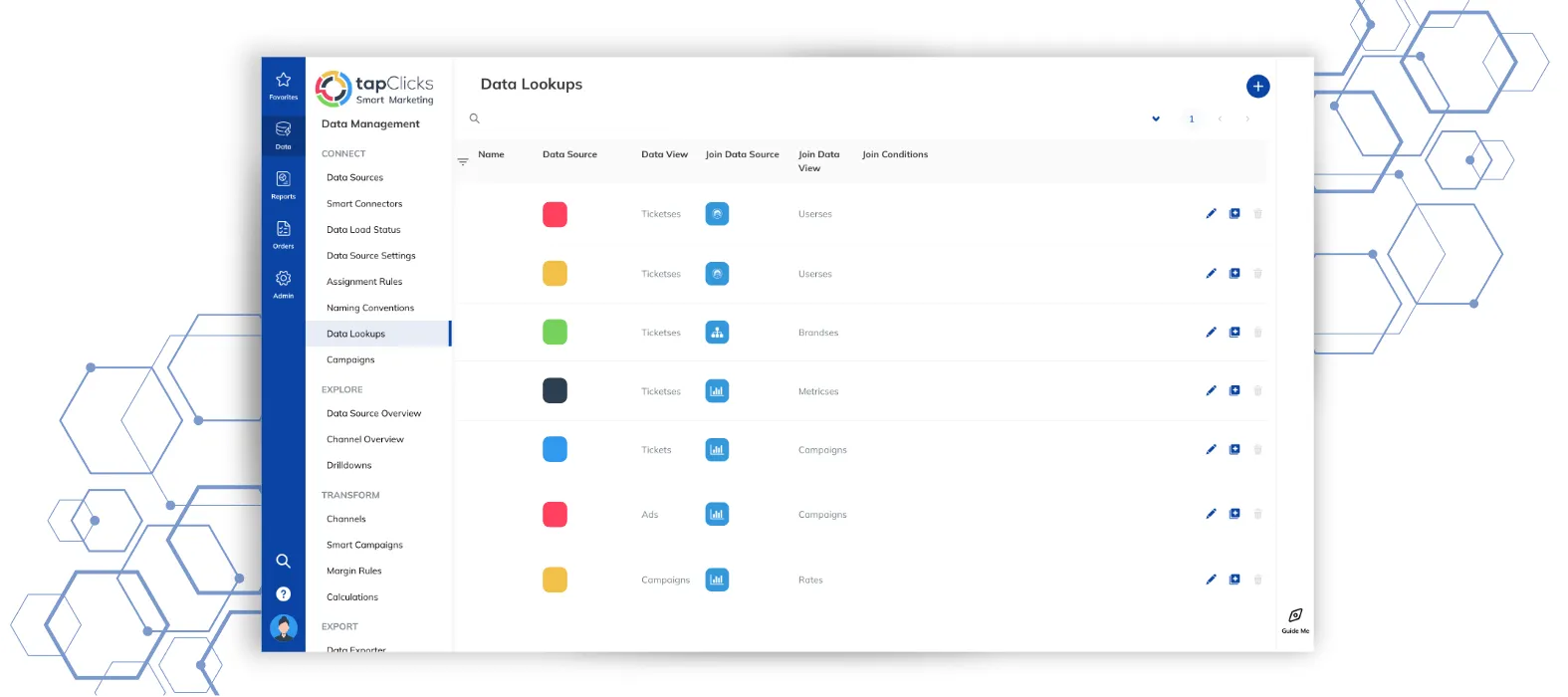Click the chart join icon in Metricses row
The height and width of the screenshot is (697, 1568).
(x=717, y=391)
